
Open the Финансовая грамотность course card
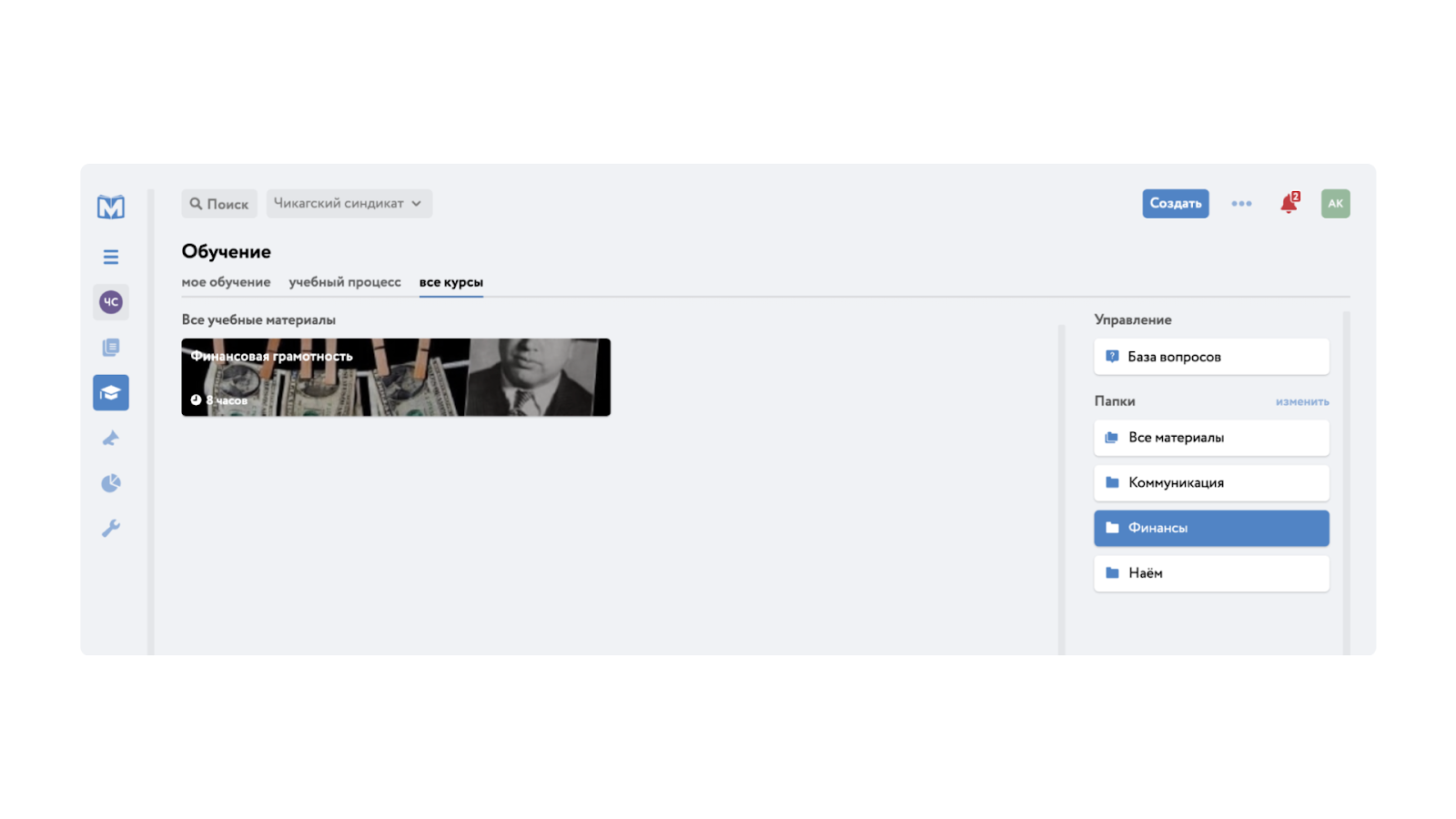[x=396, y=378]
